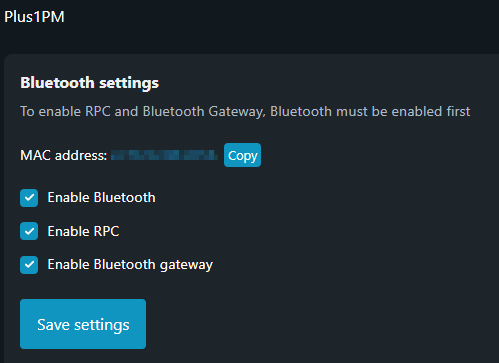Click the checkmark icon beside Enable Bluetooth
This screenshot has height=363, width=499.
point(29,198)
